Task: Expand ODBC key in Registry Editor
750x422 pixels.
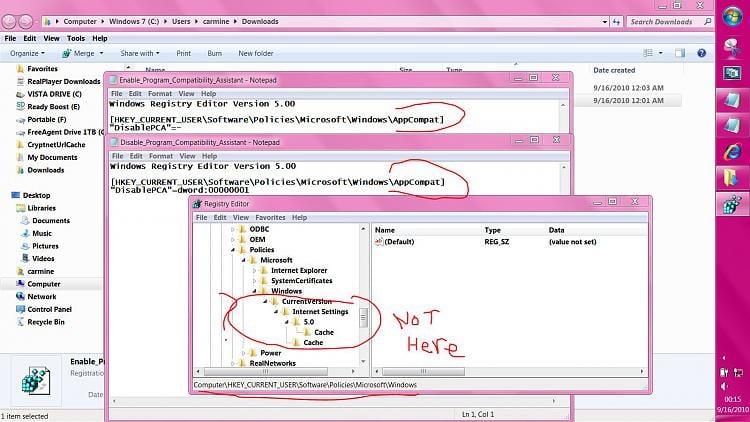Action: click(233, 230)
